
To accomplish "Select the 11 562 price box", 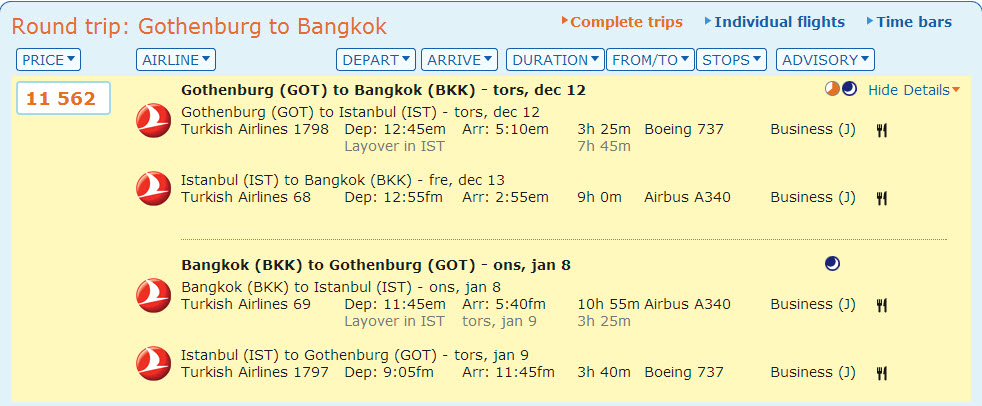I will 62,99.
